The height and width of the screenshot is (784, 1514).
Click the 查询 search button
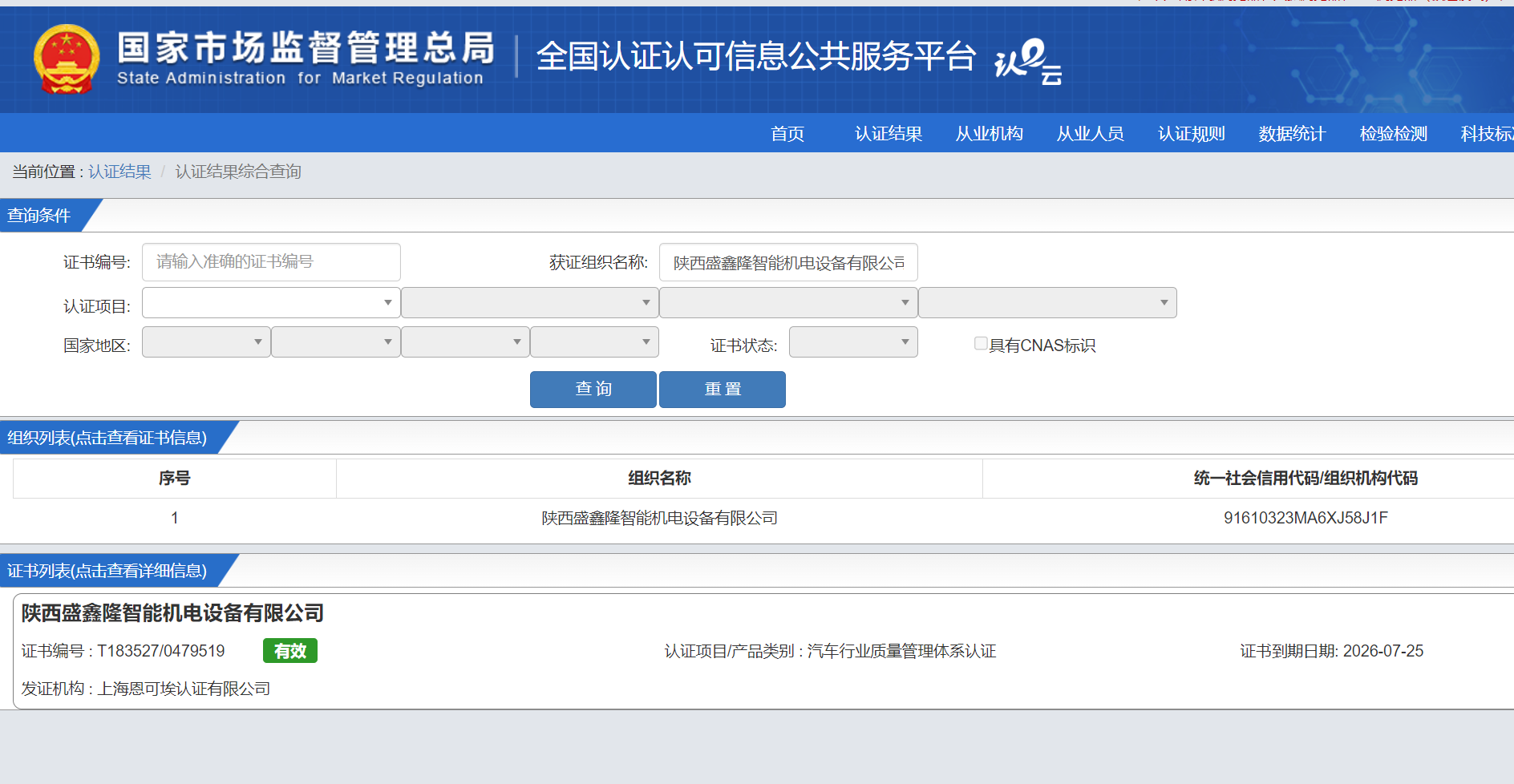tap(593, 390)
